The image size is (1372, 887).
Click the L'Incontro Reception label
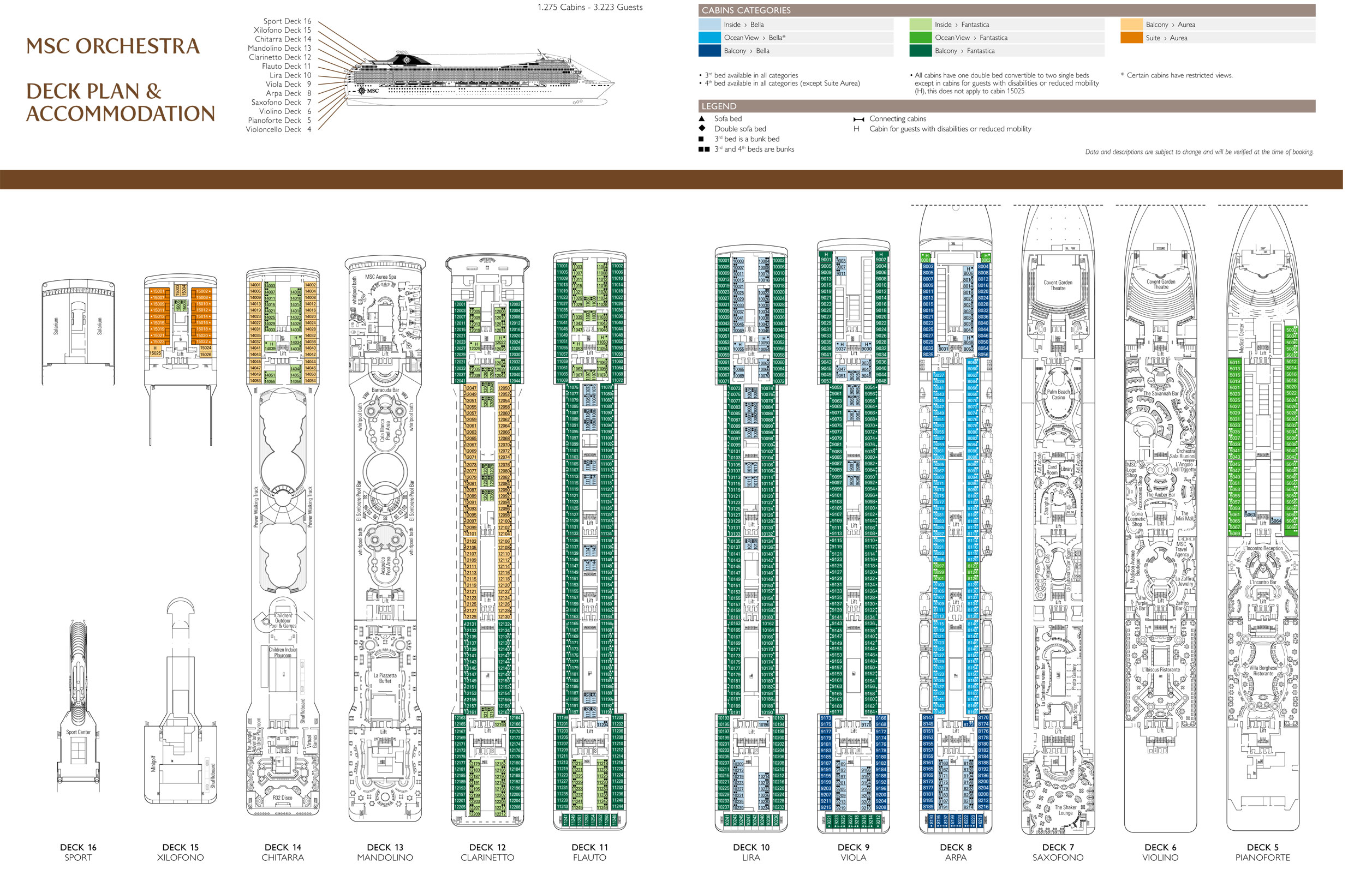tap(1263, 548)
